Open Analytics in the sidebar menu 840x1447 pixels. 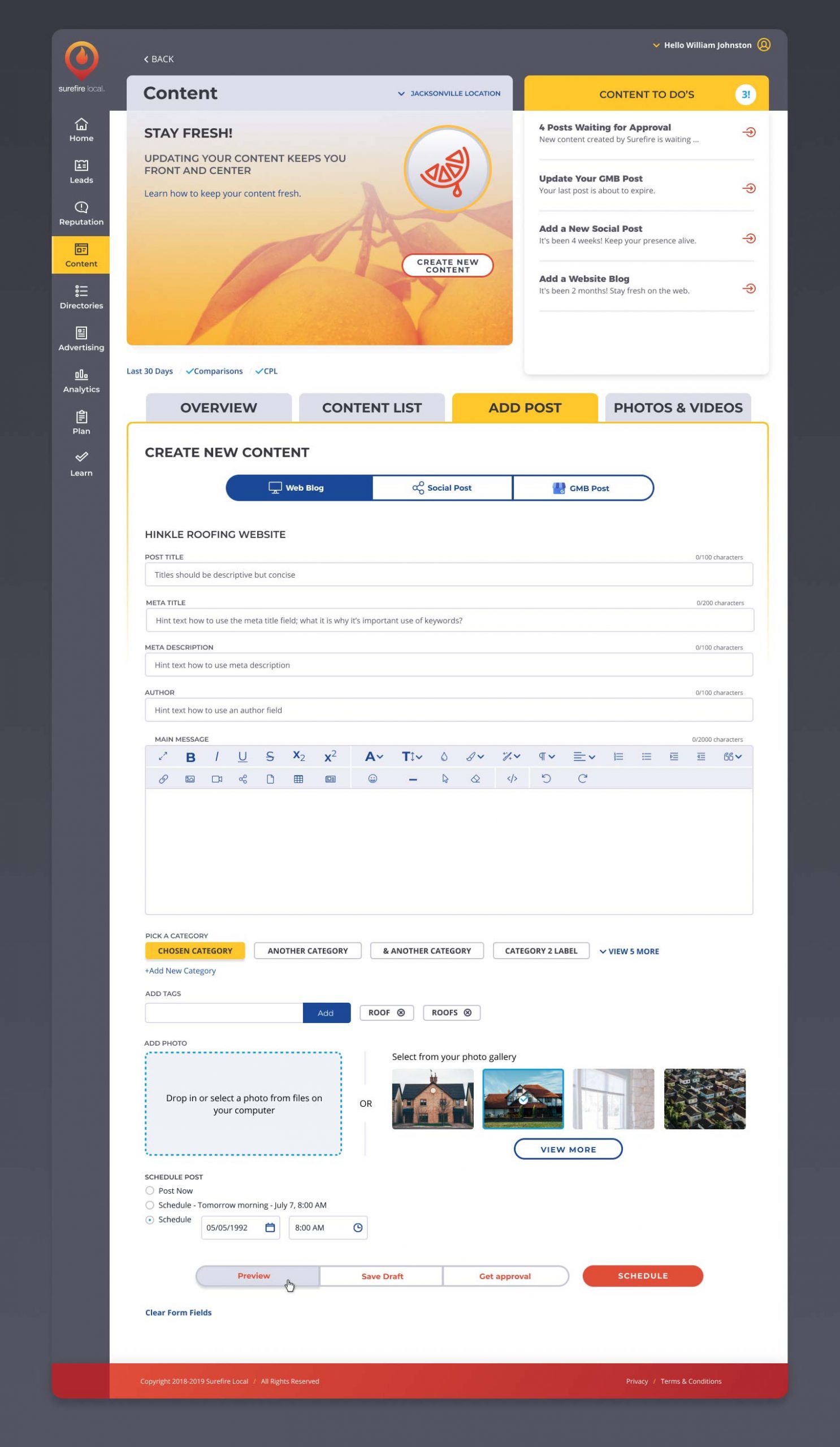tap(81, 382)
